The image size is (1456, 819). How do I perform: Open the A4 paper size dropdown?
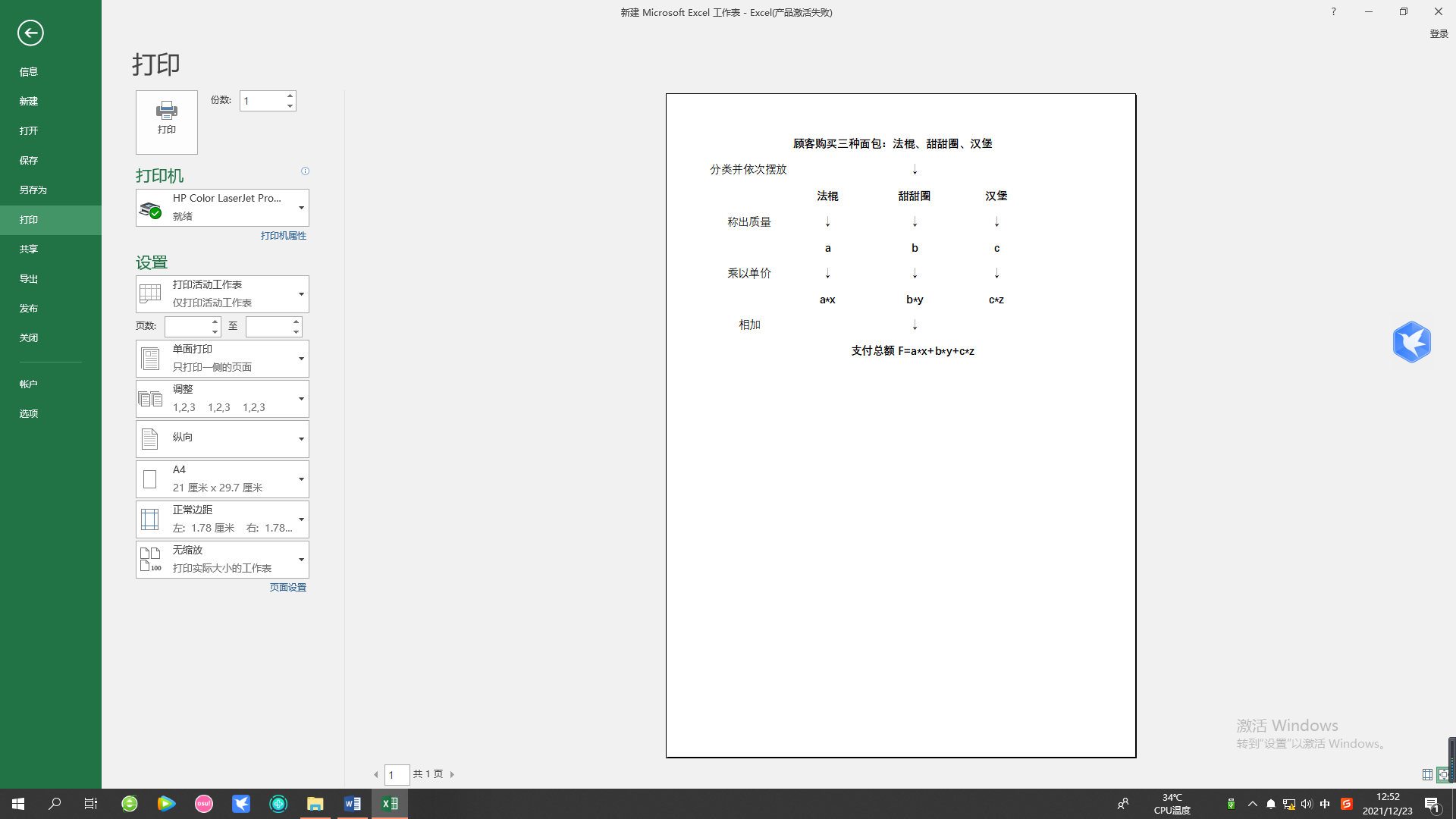tap(301, 479)
